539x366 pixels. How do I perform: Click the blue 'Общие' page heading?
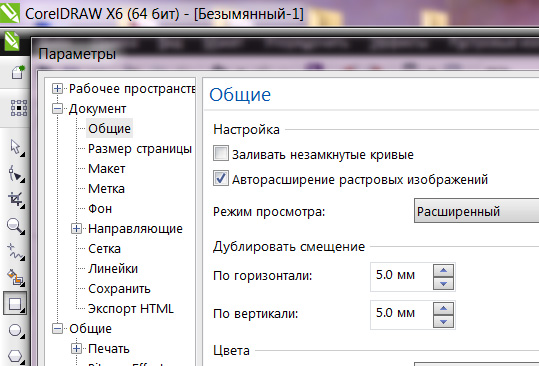[x=240, y=95]
